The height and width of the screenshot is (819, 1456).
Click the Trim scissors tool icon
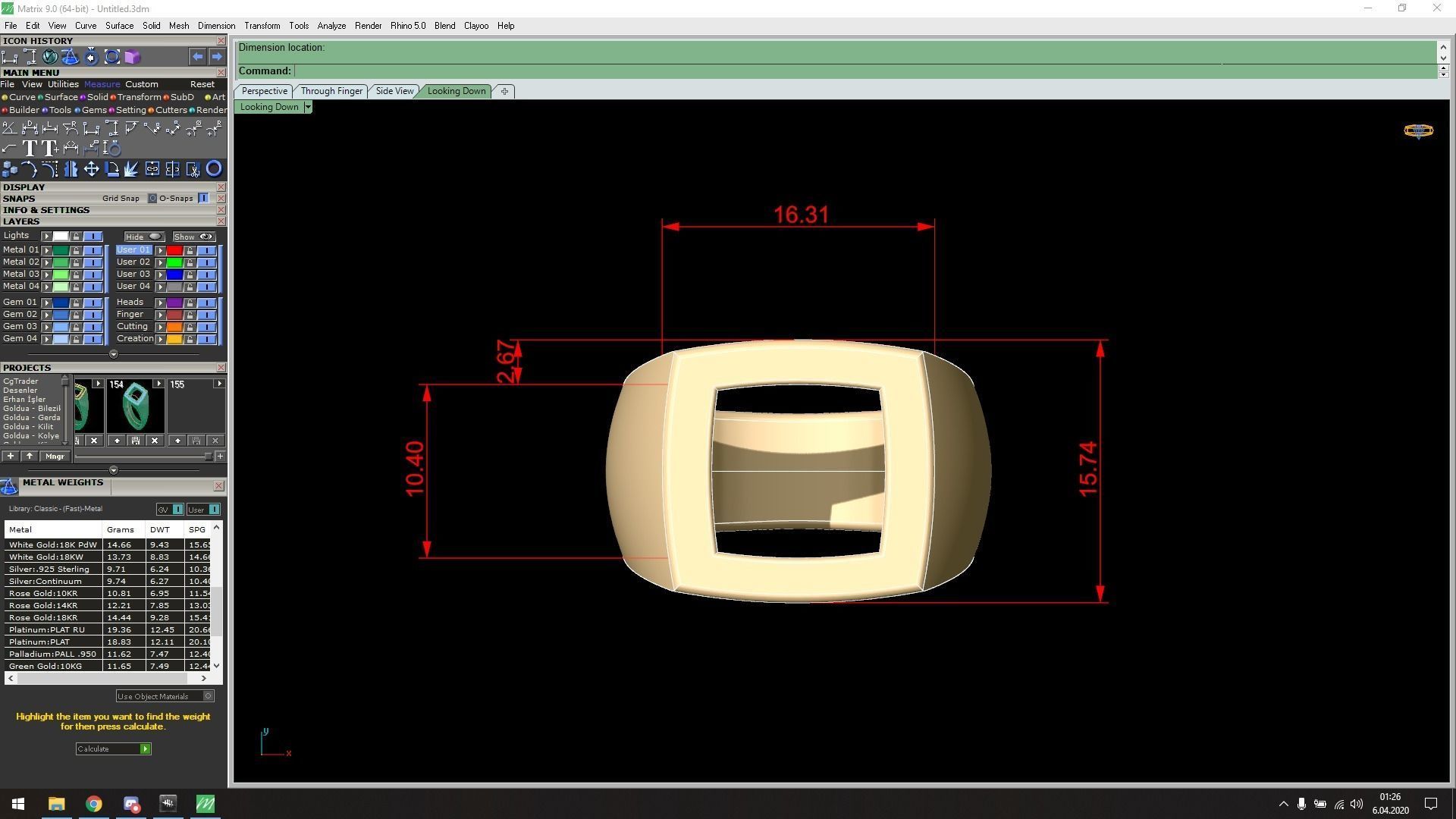click(193, 169)
